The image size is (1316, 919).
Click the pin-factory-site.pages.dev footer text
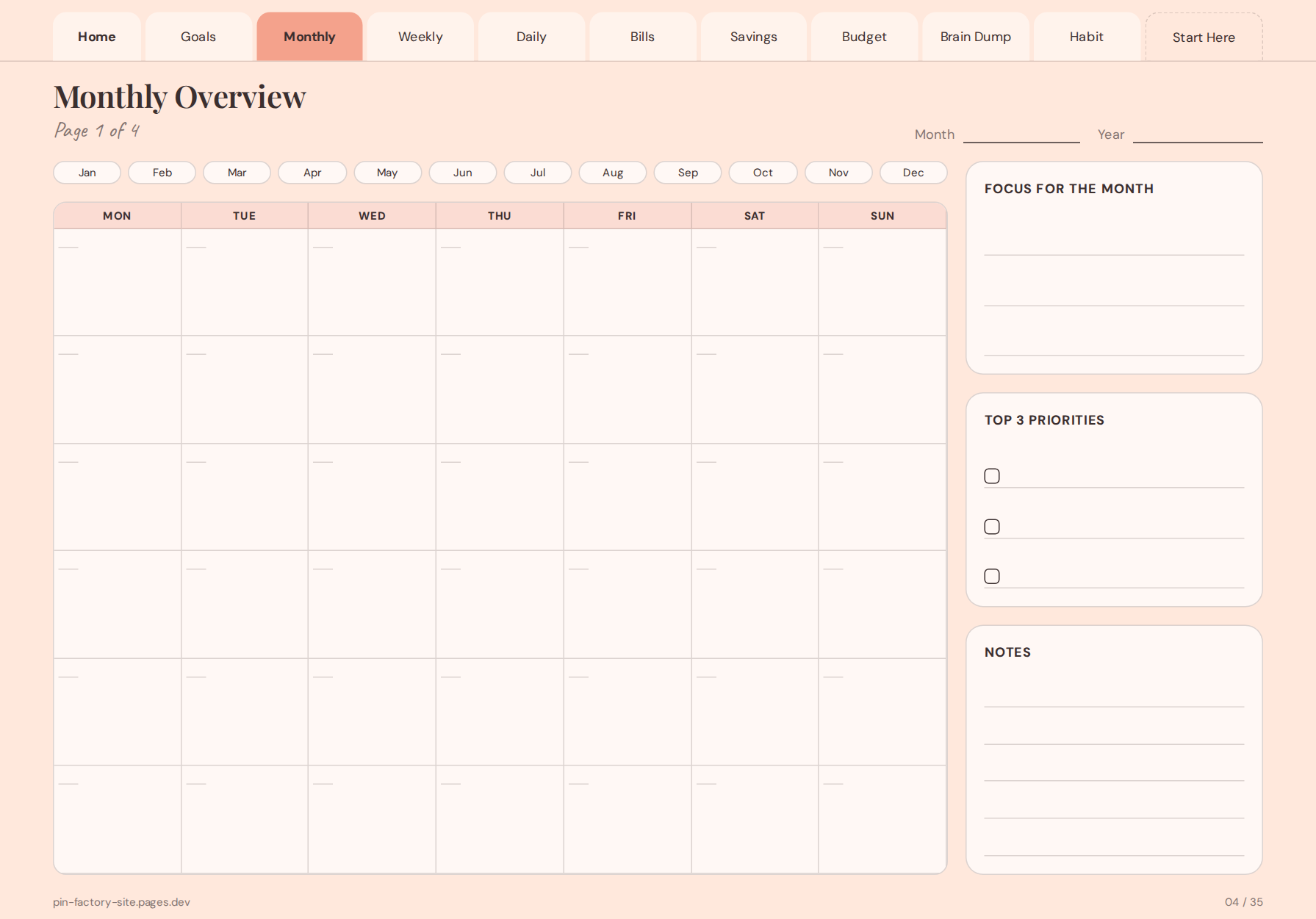tap(121, 902)
